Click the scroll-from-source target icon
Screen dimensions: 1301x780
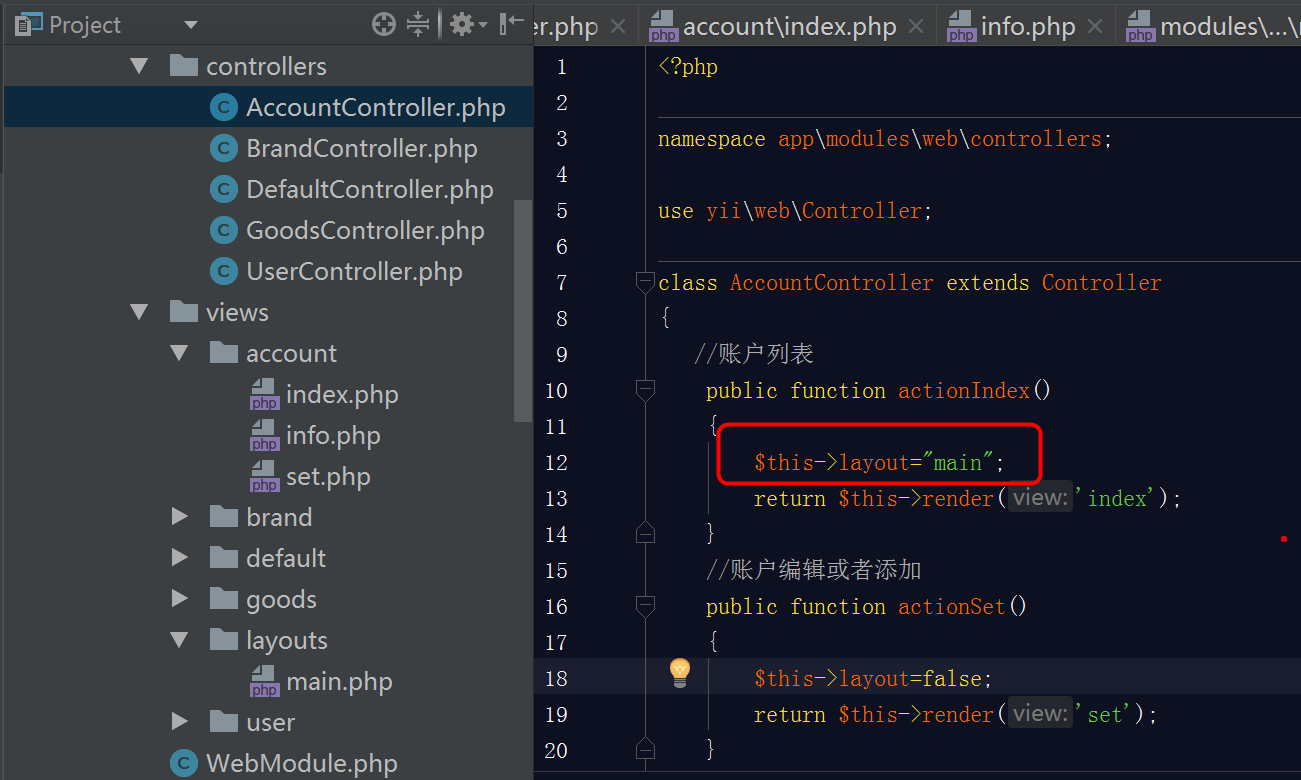384,25
